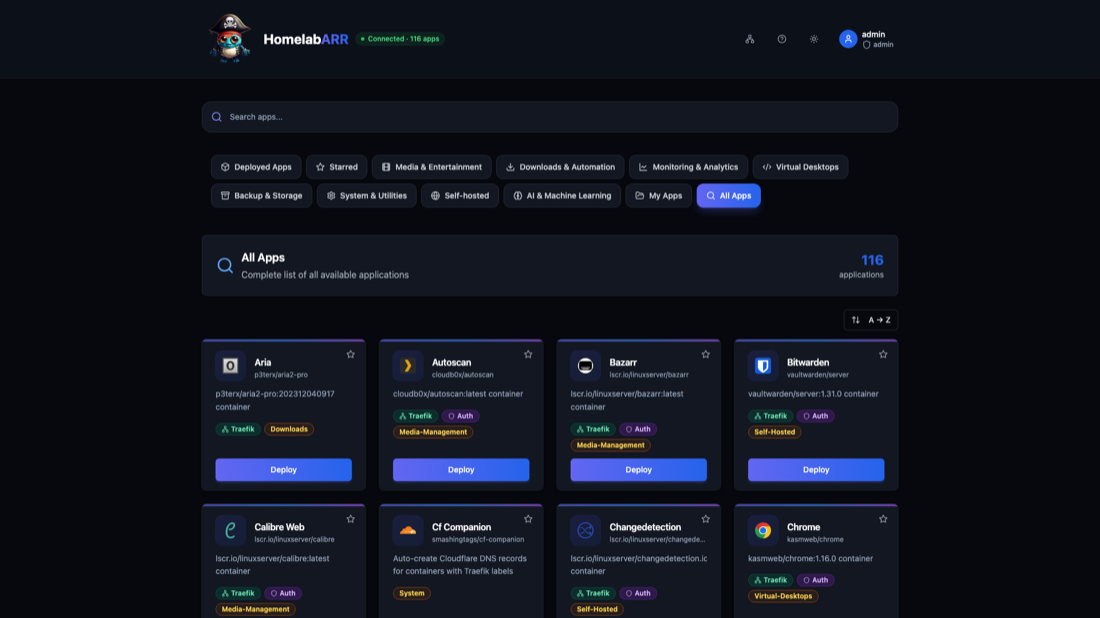Select the System & Utilities category

coord(367,196)
